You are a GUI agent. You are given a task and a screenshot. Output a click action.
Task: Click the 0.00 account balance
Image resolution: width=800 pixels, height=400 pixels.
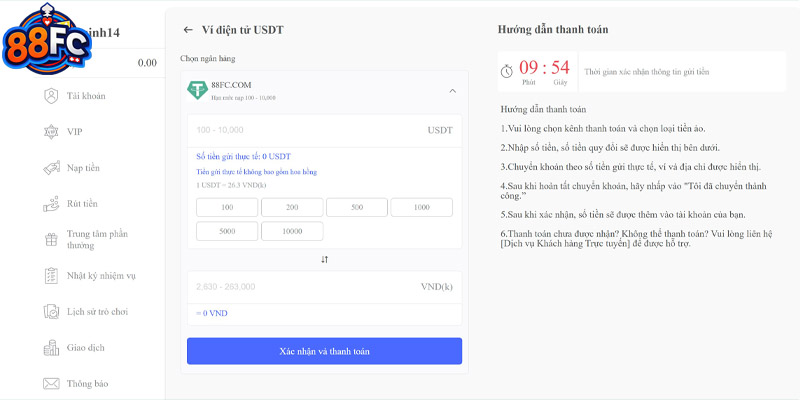point(147,63)
